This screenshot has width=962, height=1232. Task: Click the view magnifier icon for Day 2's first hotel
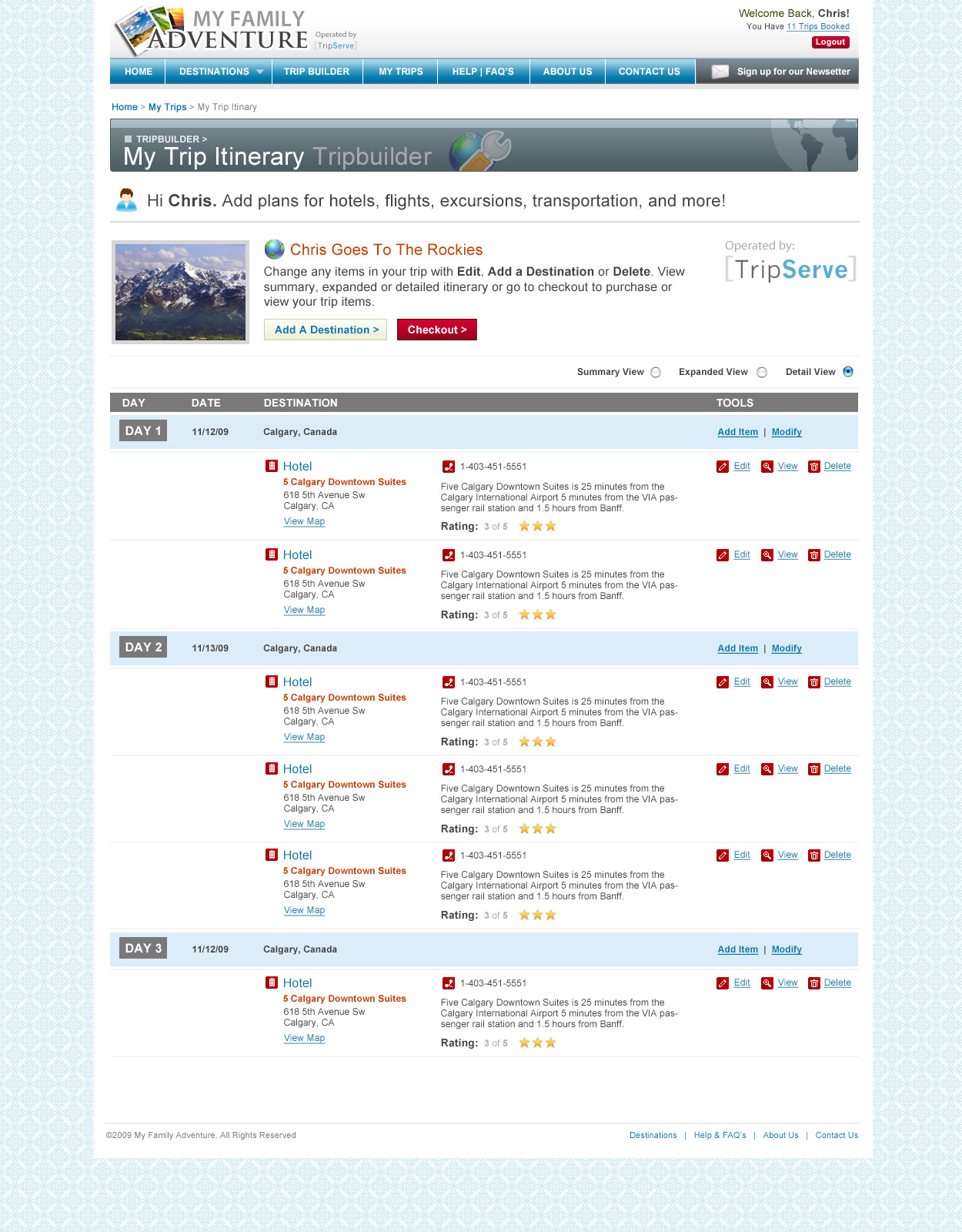pos(767,682)
